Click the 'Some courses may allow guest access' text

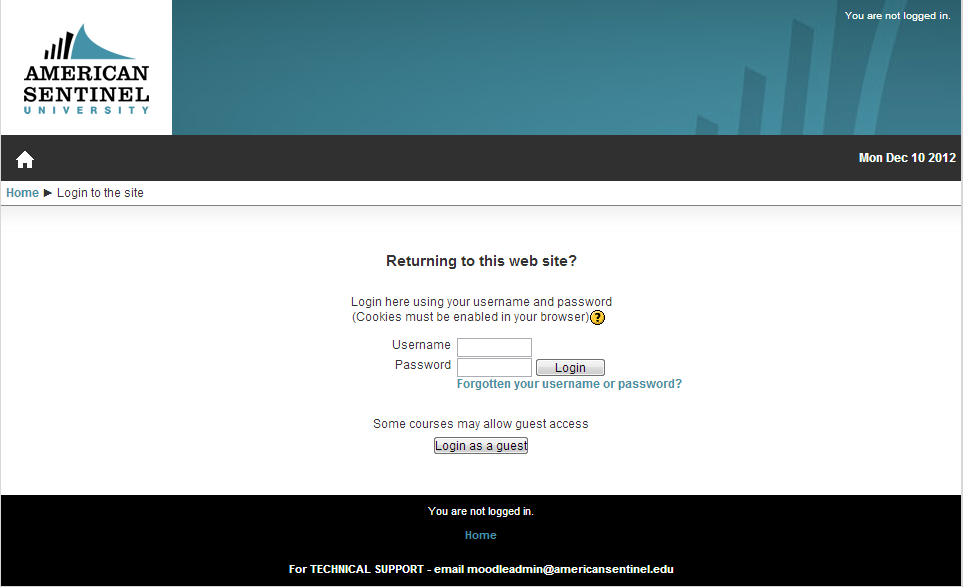click(x=481, y=424)
